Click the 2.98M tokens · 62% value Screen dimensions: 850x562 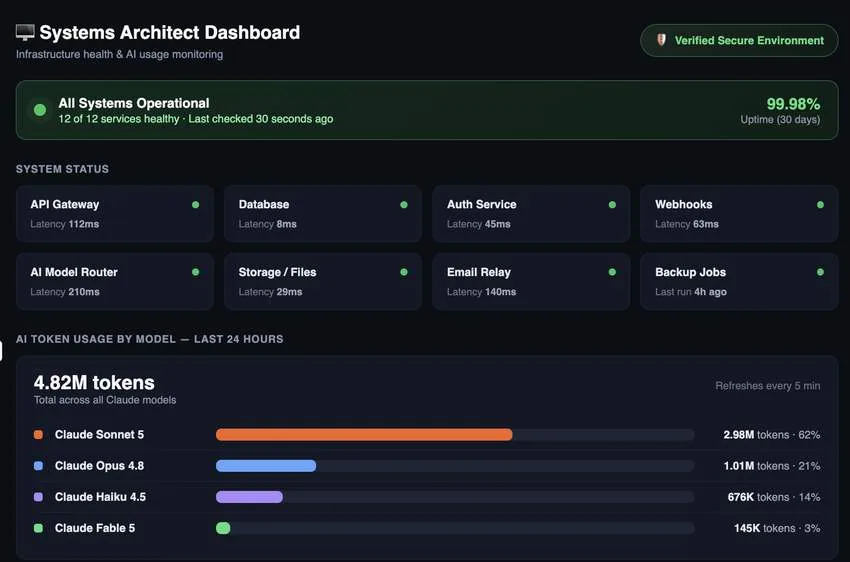[x=771, y=435]
